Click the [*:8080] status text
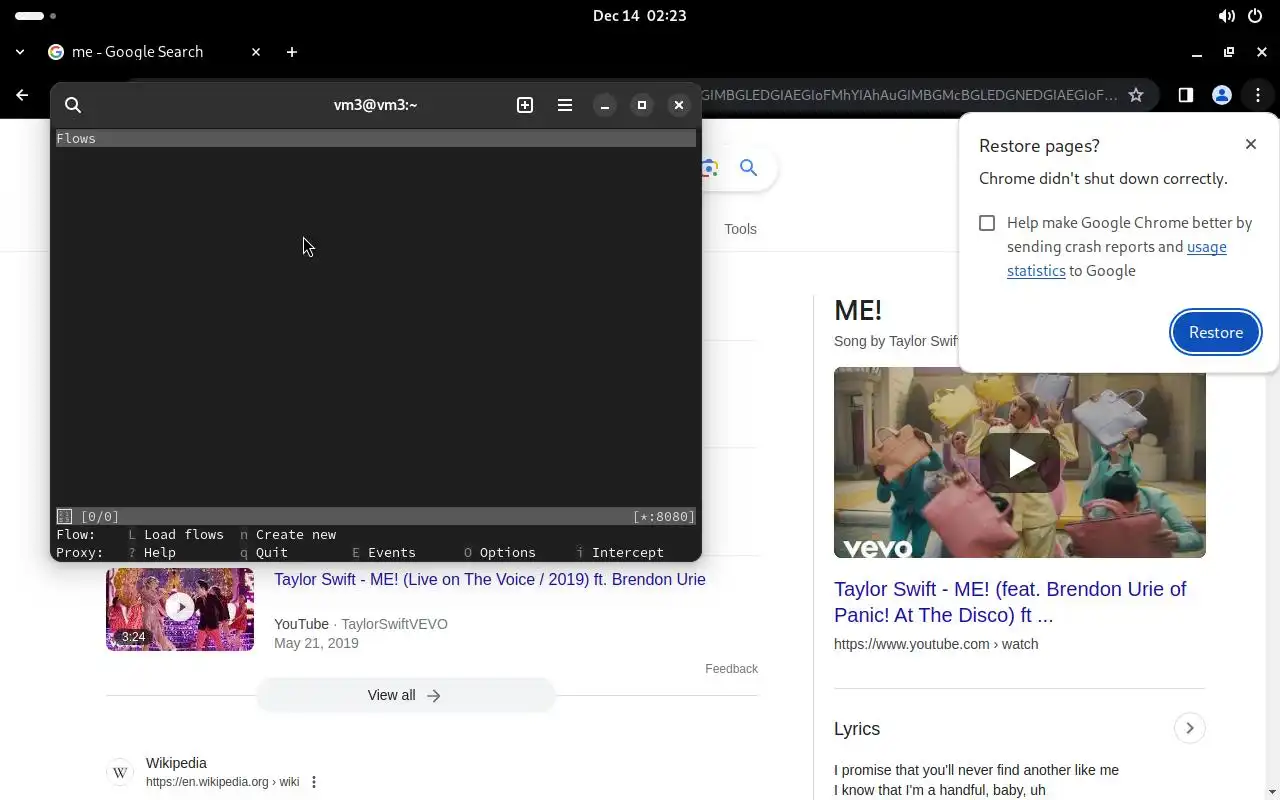 [x=664, y=516]
